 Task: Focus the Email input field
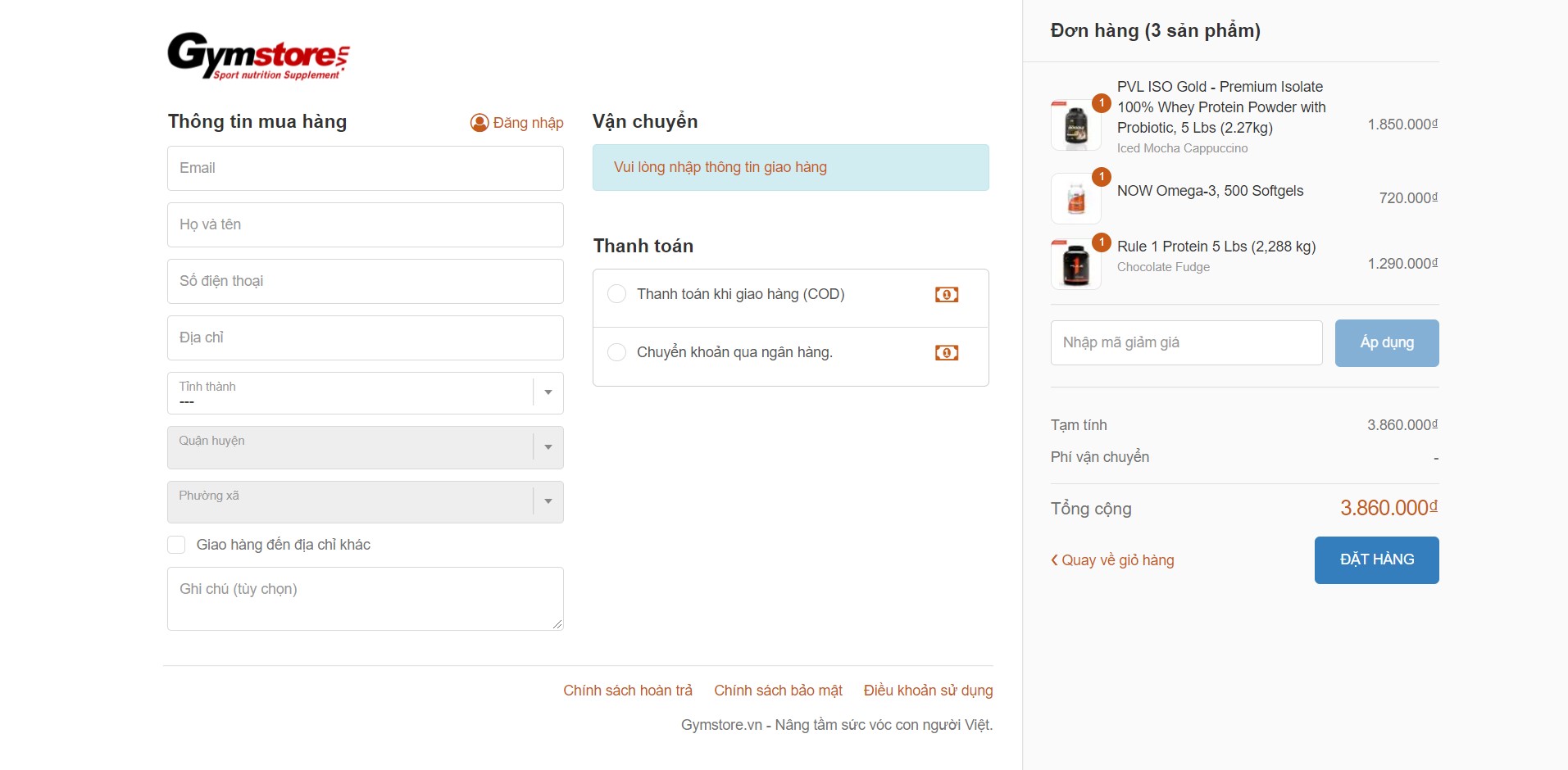(x=366, y=168)
